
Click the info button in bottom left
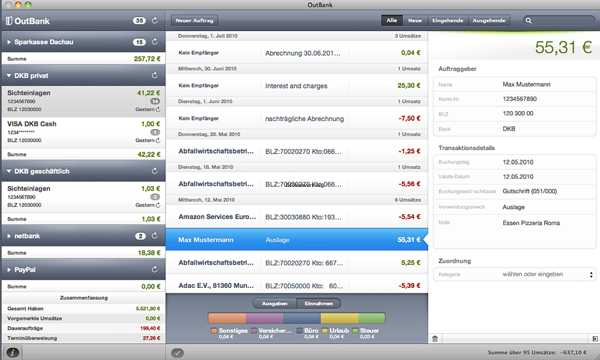13,352
